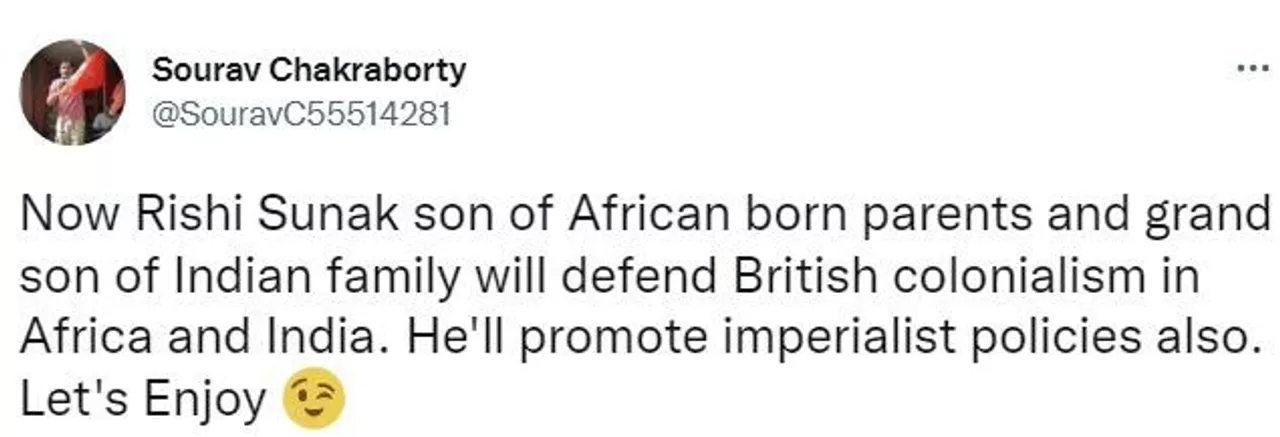Screen dimensions: 1280x437
Task: Click Sourav Chakraborty's profile picture
Action: [x=72, y=93]
